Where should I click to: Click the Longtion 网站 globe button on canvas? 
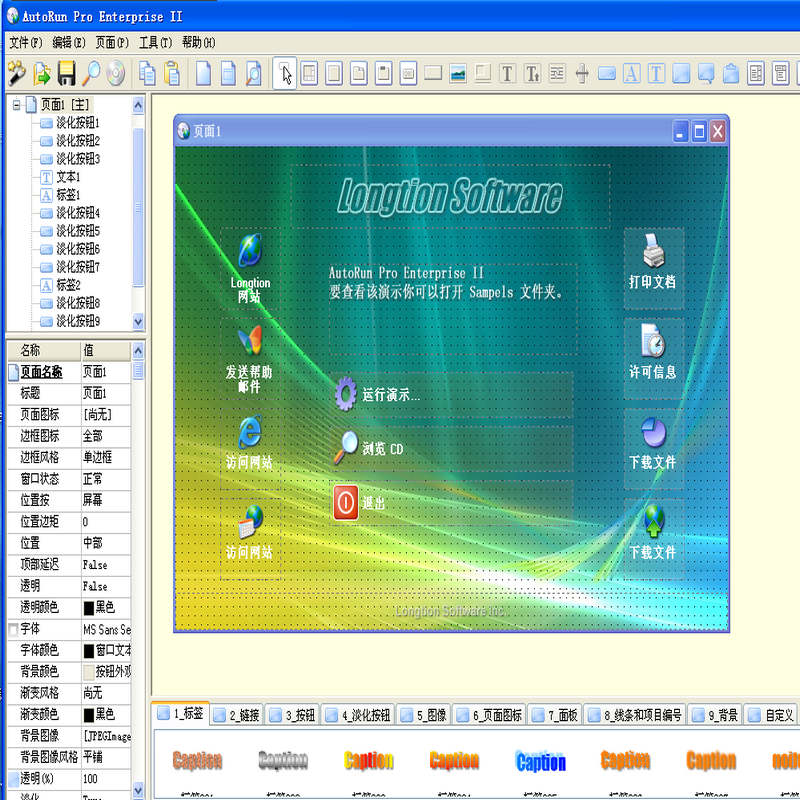(249, 268)
